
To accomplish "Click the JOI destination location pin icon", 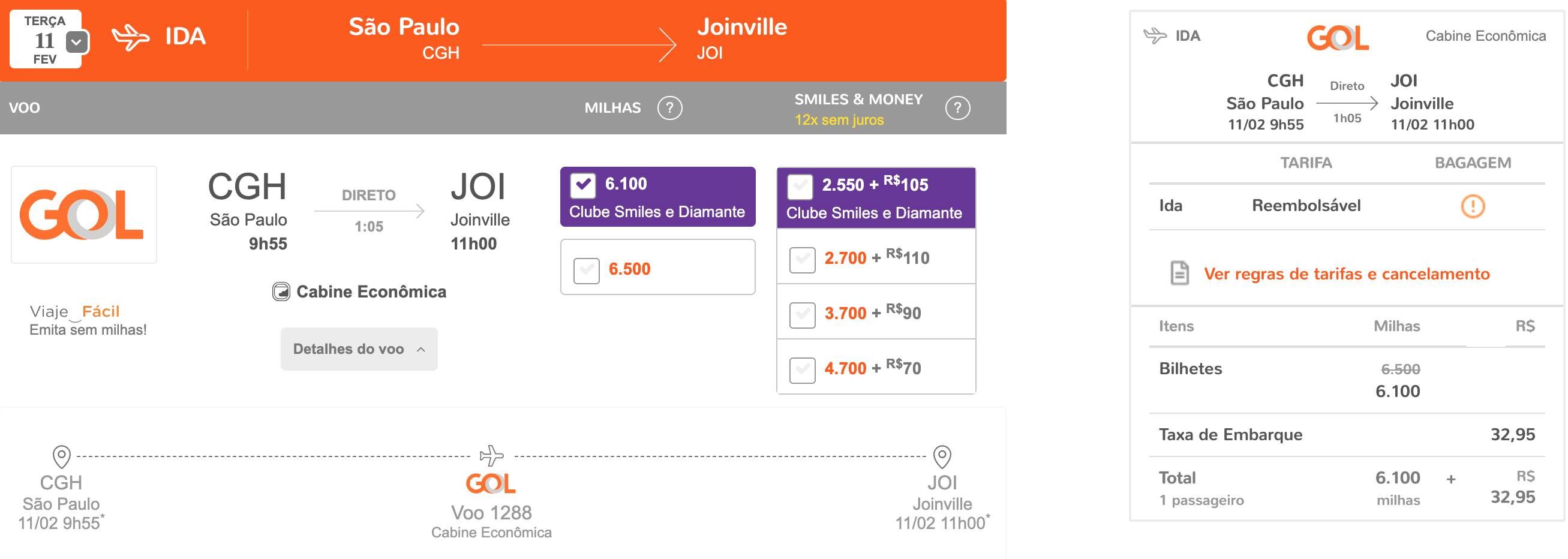I will tap(942, 456).
